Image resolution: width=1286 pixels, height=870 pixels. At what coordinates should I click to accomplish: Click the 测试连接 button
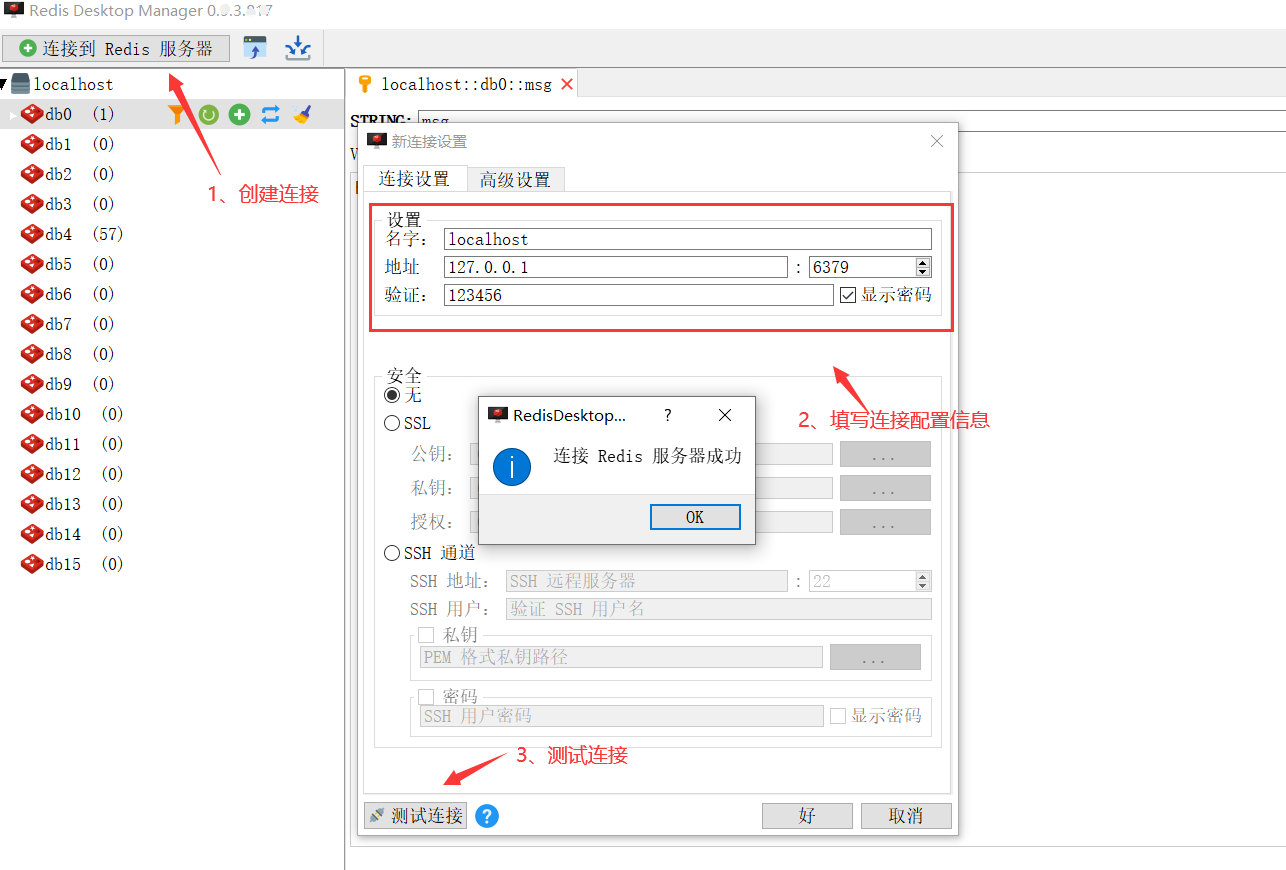(415, 816)
